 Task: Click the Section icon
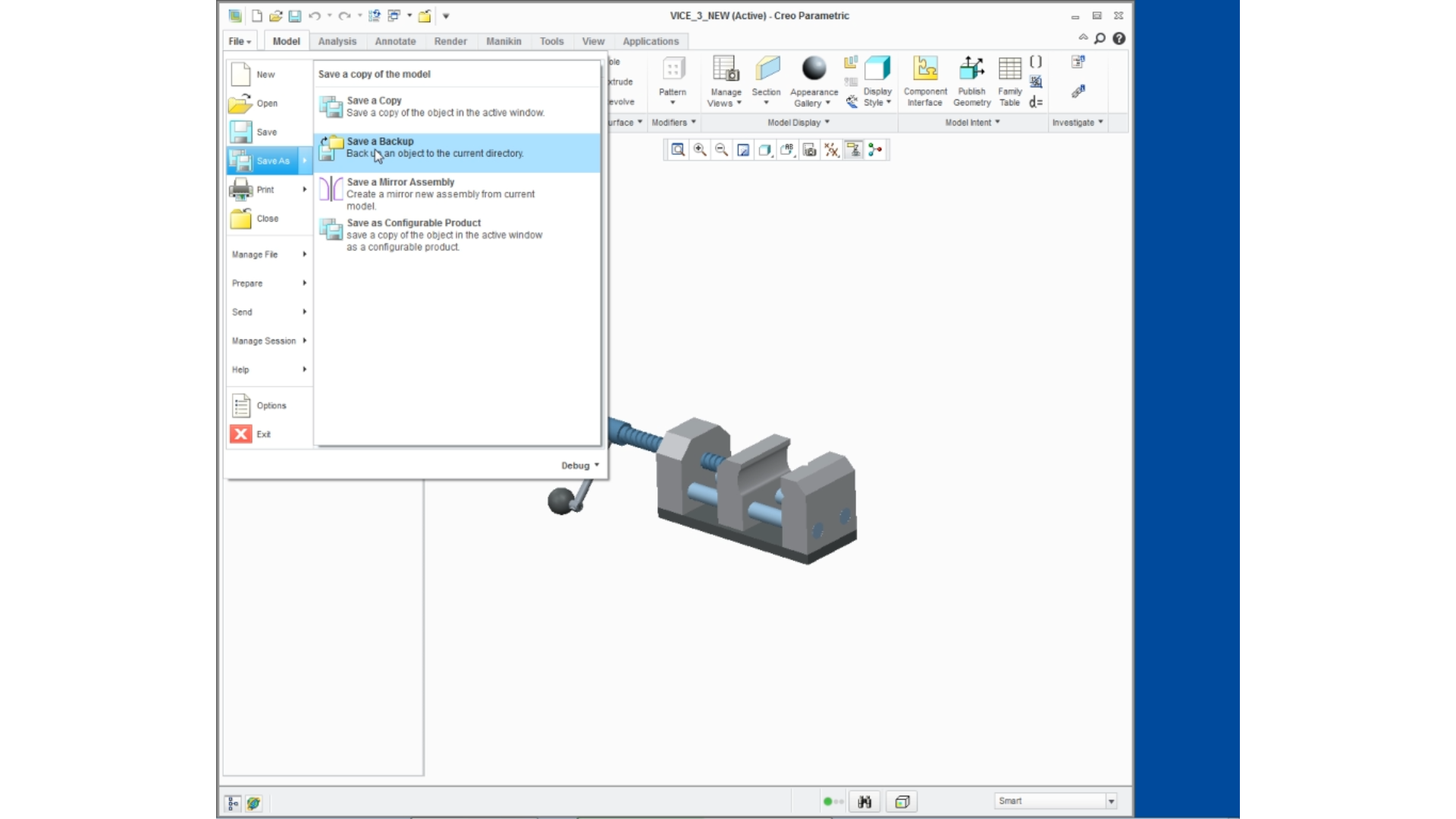click(x=767, y=69)
